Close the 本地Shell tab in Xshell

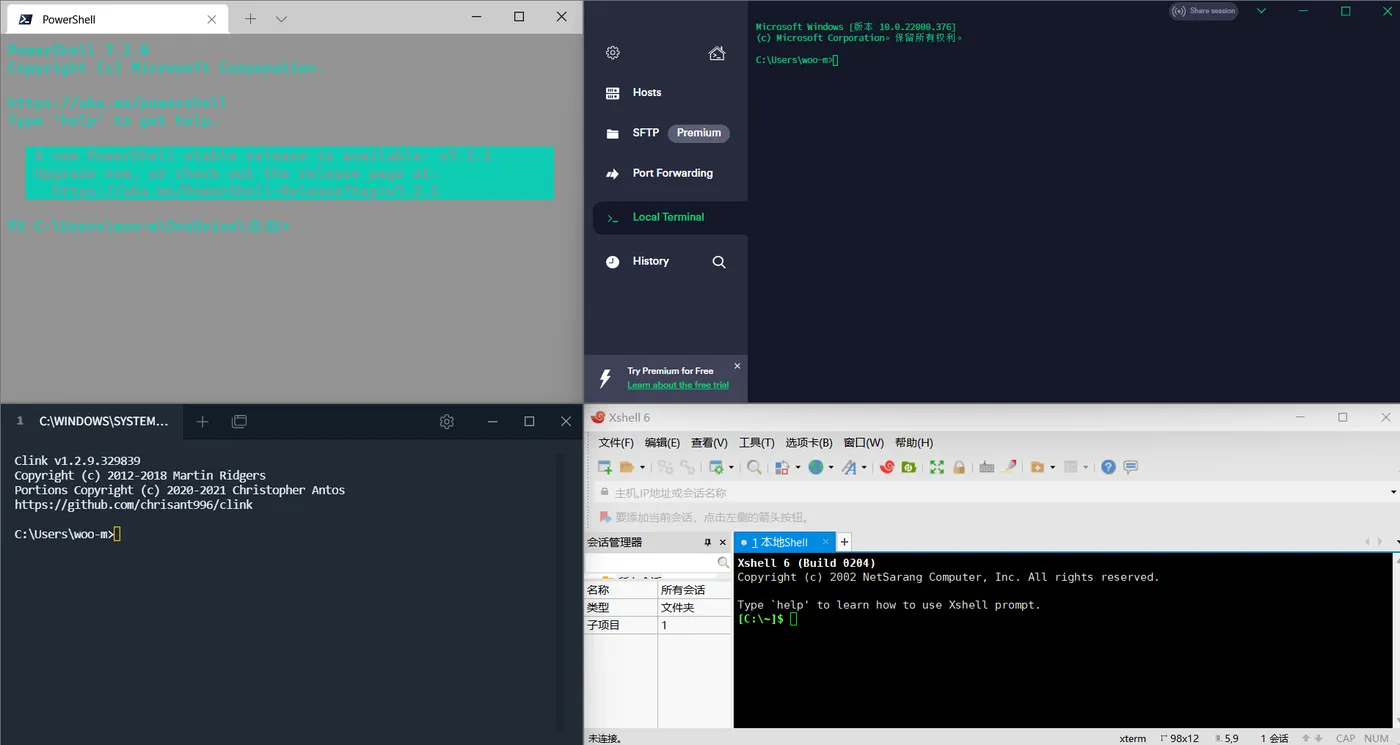(x=826, y=542)
